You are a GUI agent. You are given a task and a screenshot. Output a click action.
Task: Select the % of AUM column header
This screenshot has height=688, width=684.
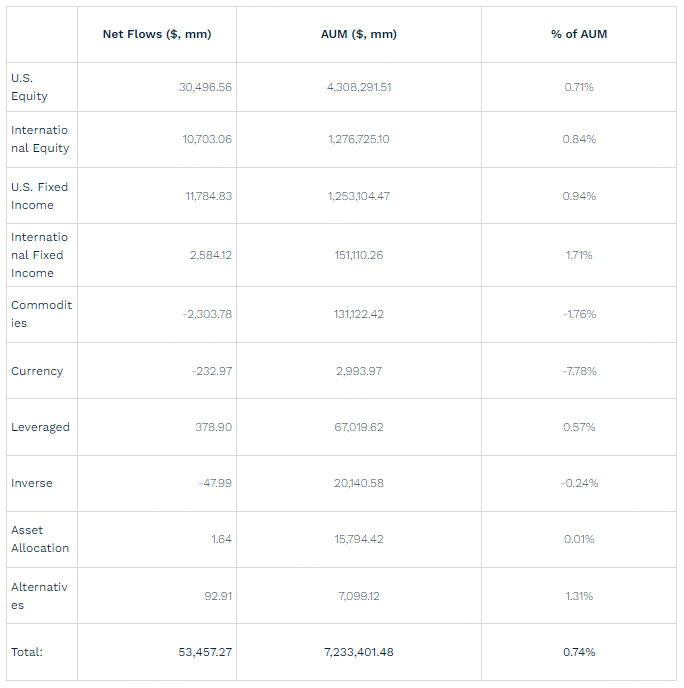(578, 34)
